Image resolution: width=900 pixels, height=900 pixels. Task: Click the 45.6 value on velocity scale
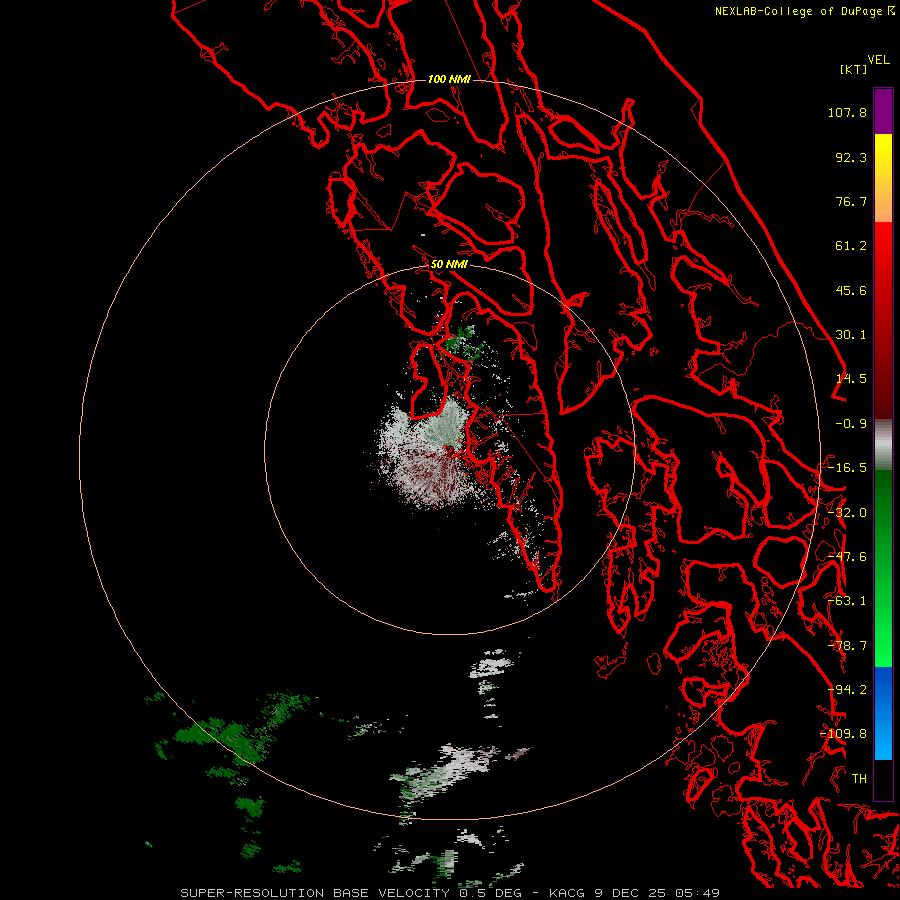[x=851, y=290]
